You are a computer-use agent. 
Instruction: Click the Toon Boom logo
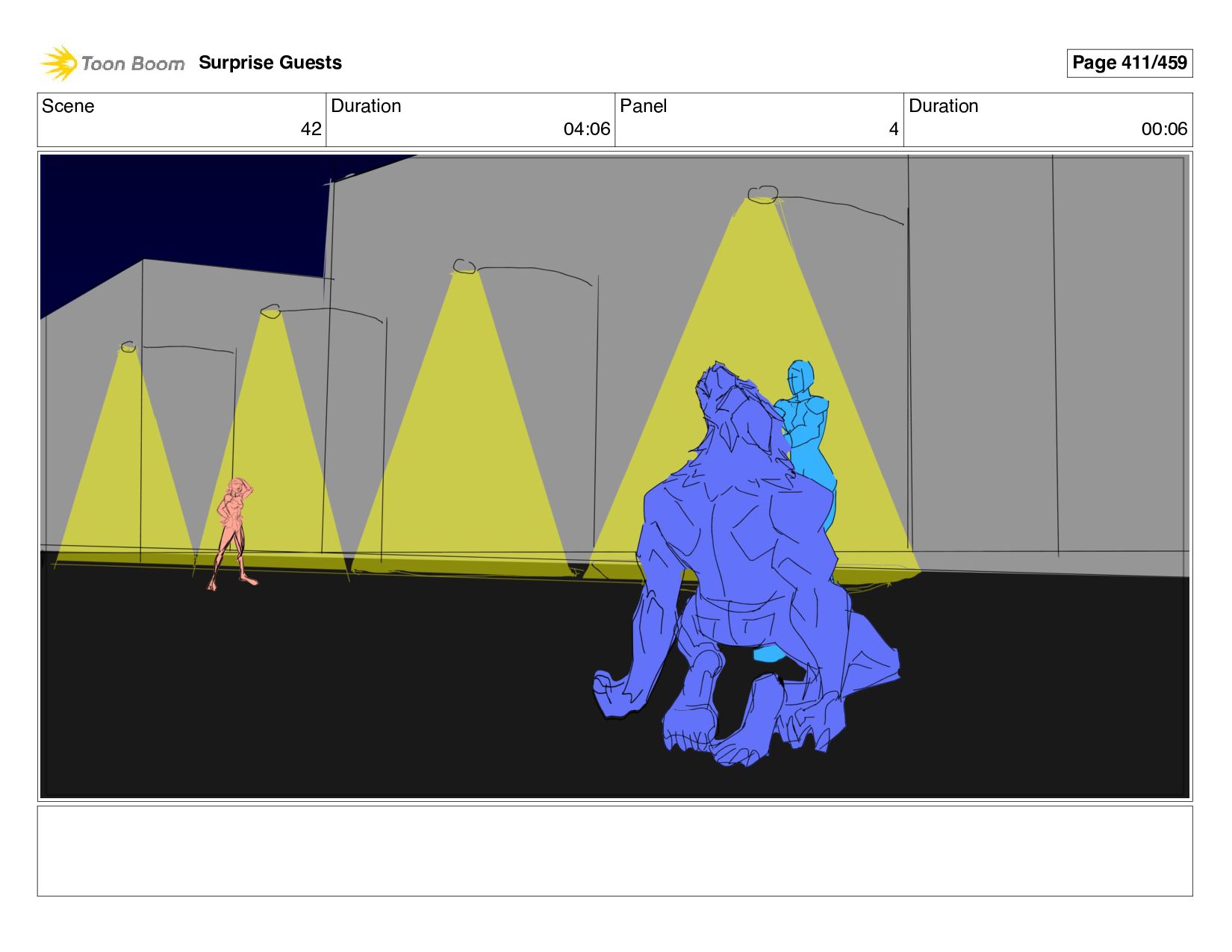[x=112, y=63]
